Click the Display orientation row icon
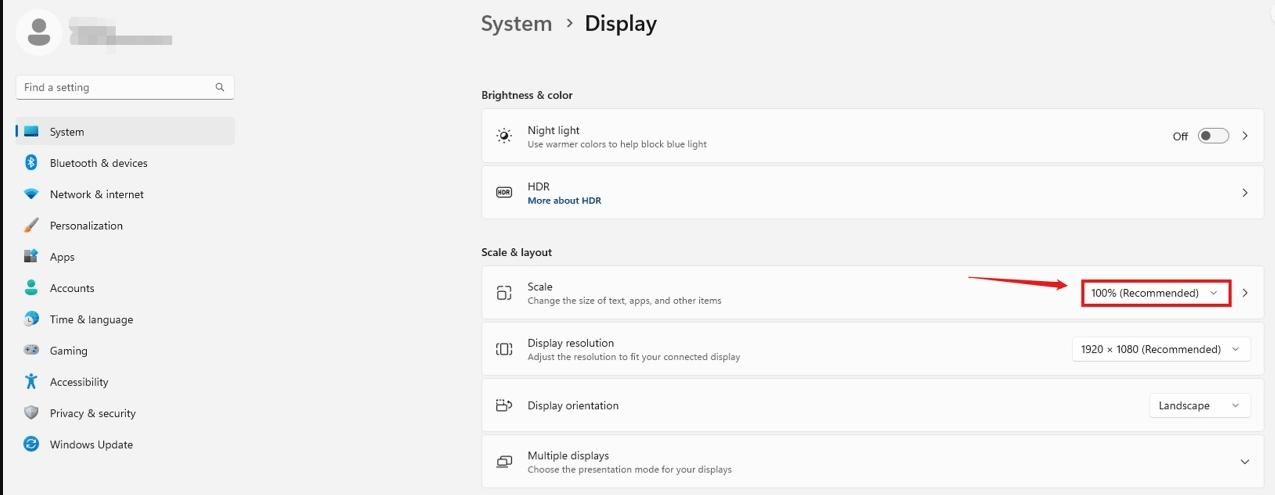Screen dimensions: 1275x495 click(x=504, y=405)
